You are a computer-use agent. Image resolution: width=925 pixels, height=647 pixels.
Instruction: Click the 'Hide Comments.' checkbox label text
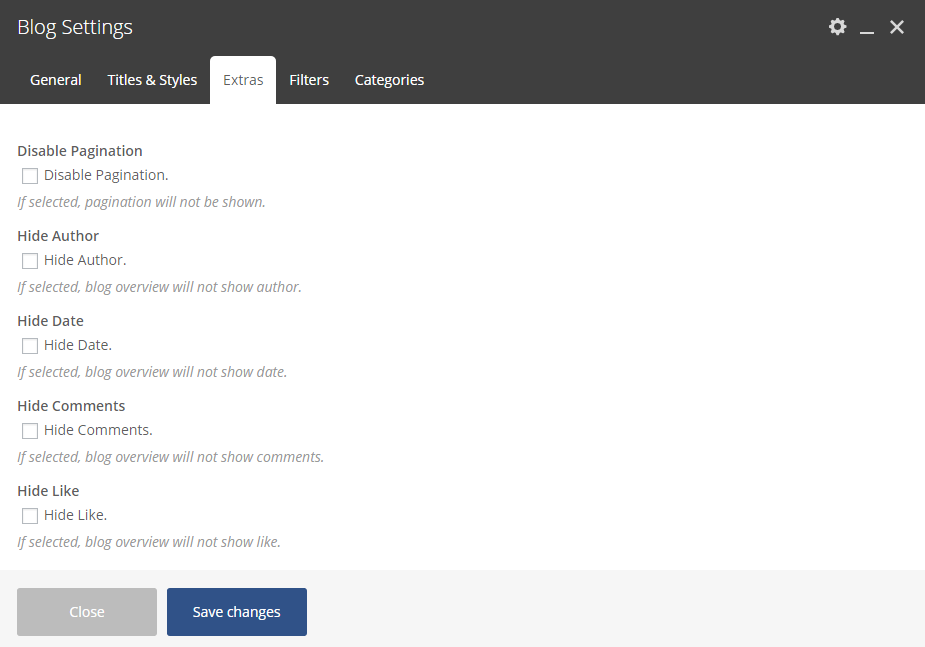(98, 430)
